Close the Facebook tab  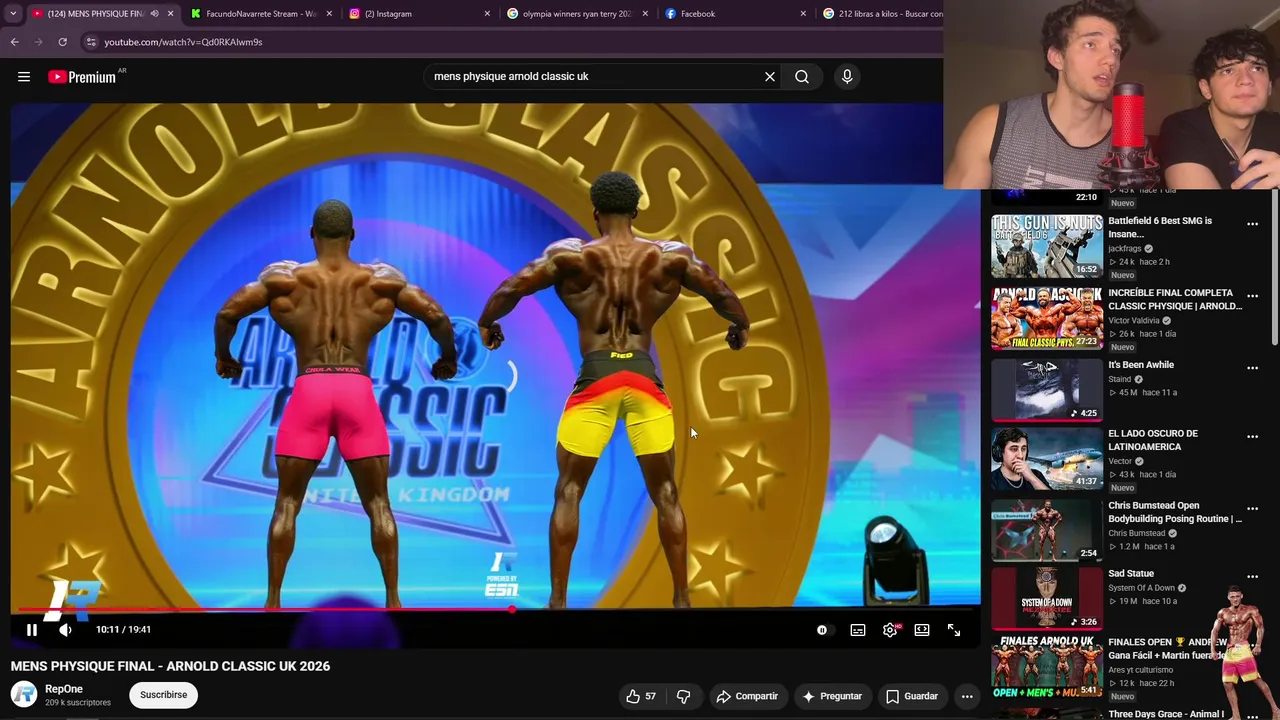click(x=803, y=14)
